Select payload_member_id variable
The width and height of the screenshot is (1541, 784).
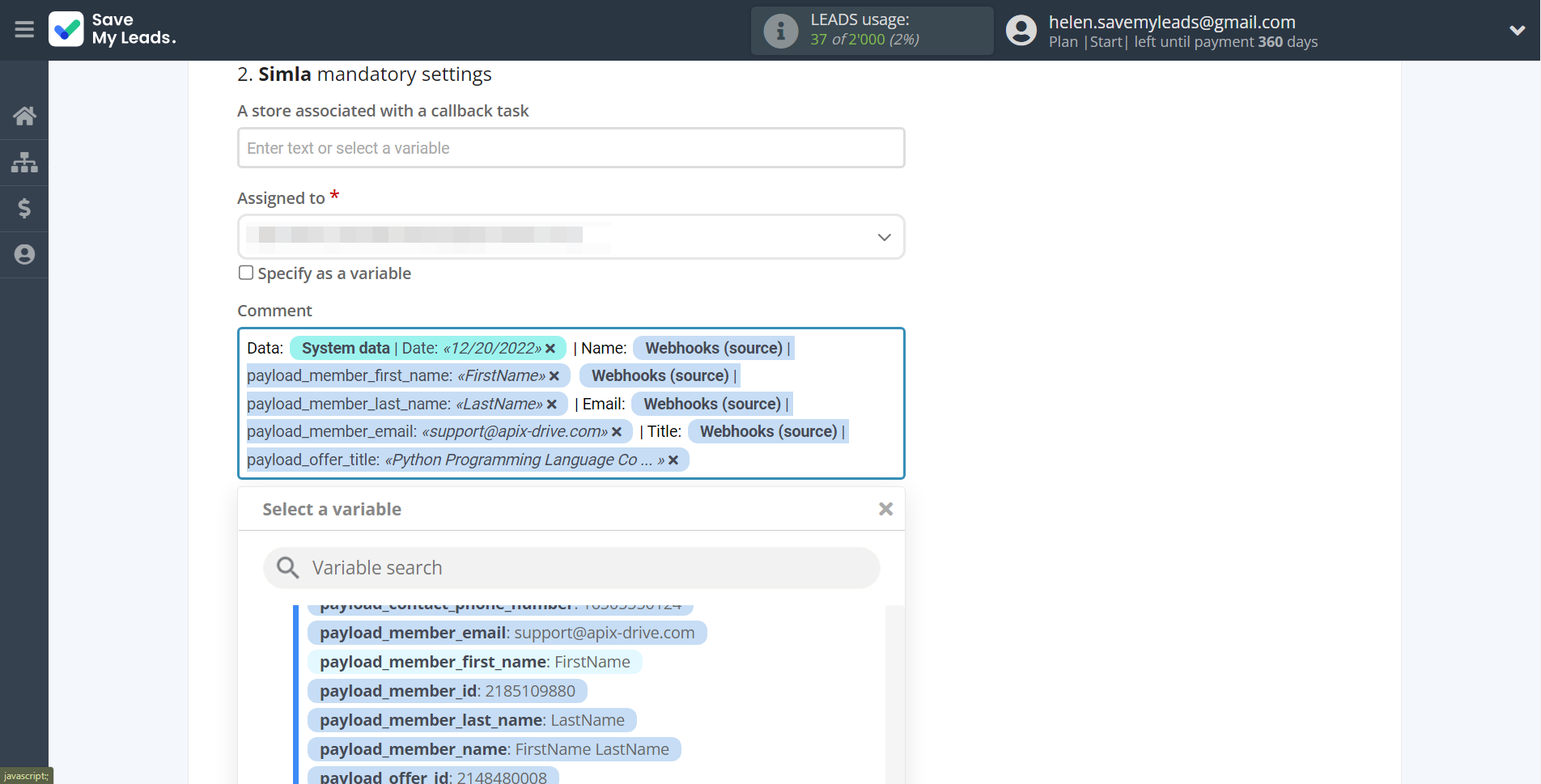coord(447,691)
